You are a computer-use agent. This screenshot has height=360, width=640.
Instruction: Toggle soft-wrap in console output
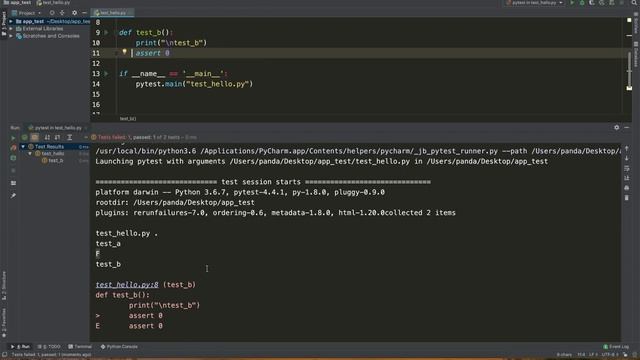click(x=627, y=168)
